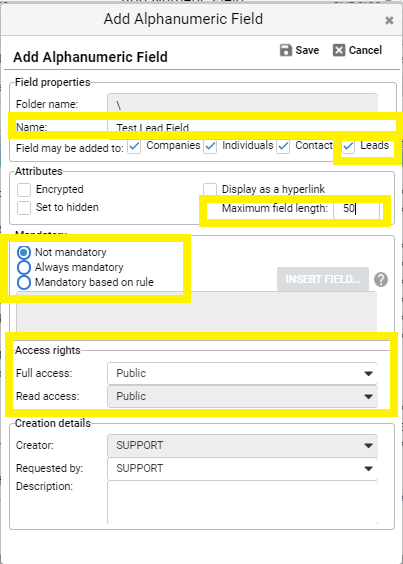The height and width of the screenshot is (564, 403).
Task: Select Mandatory based on rule option
Action: pos(24,282)
